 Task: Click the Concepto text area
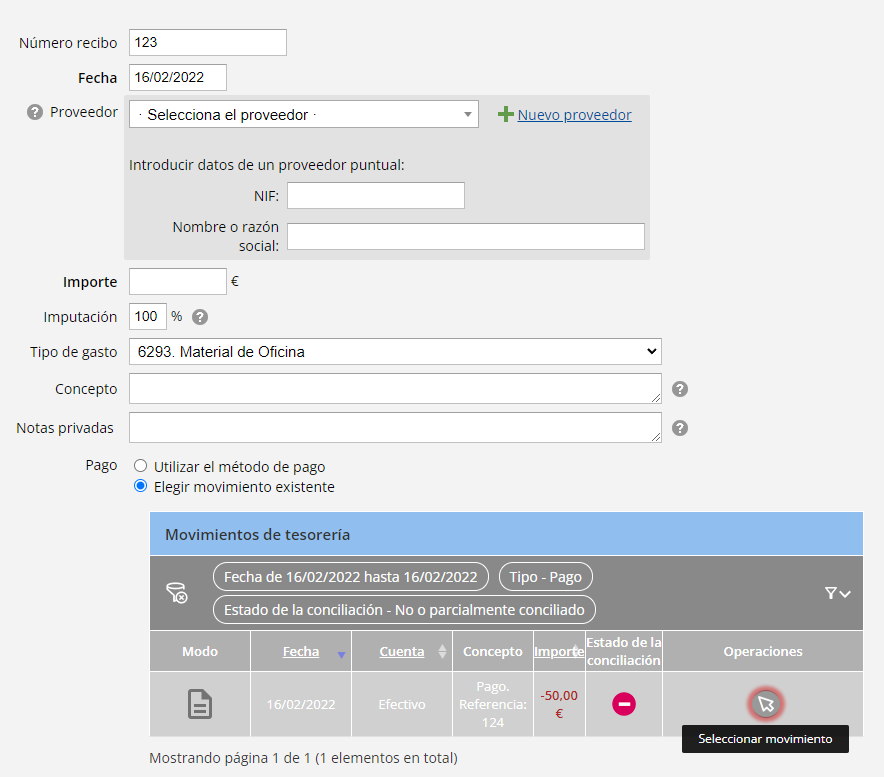(x=395, y=388)
